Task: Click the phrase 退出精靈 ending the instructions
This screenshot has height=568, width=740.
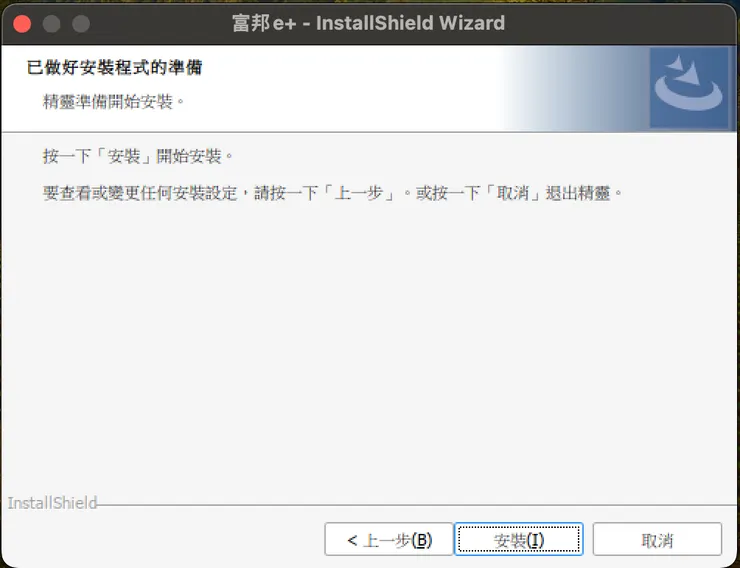Action: pyautogui.click(x=578, y=193)
